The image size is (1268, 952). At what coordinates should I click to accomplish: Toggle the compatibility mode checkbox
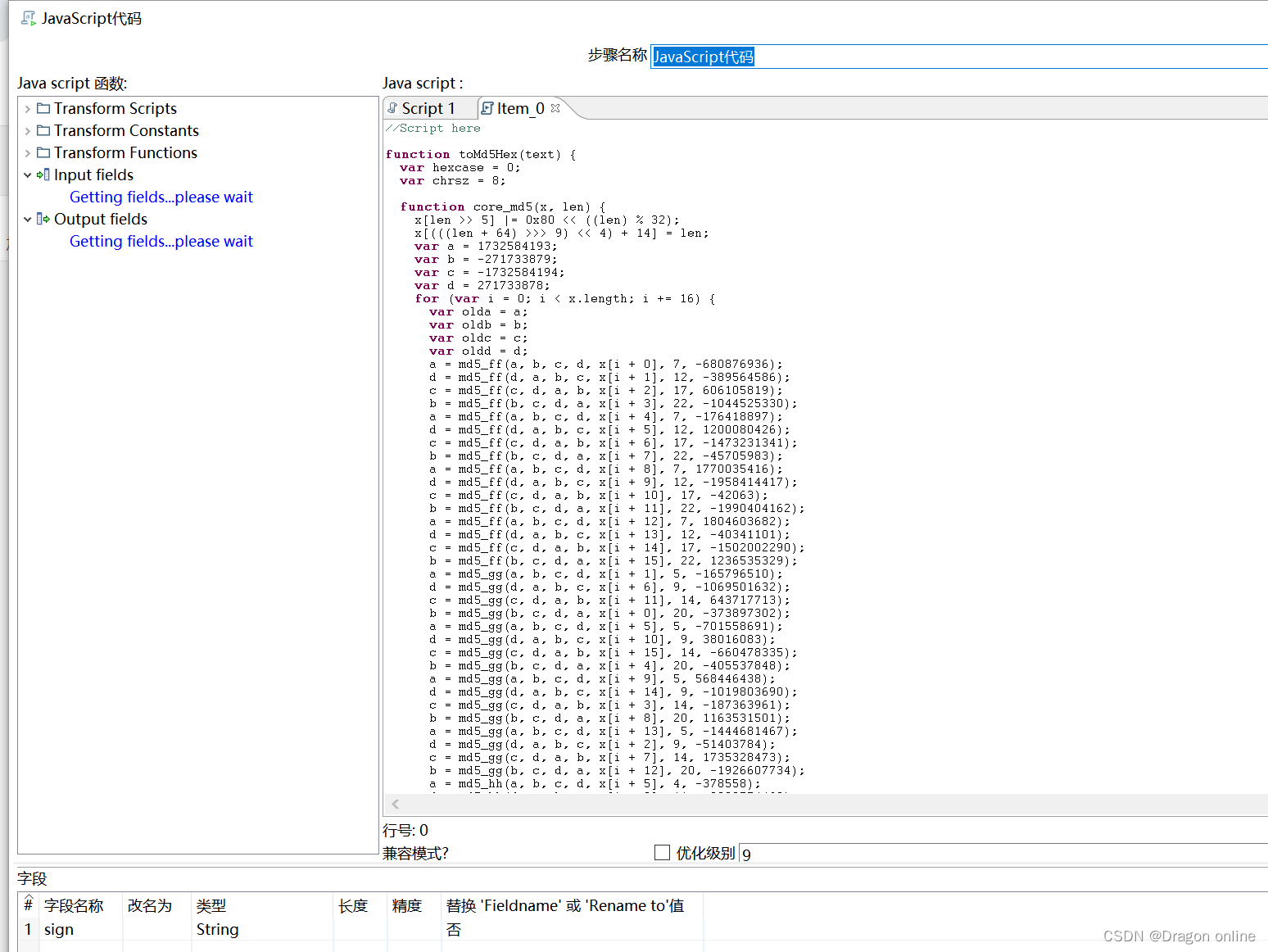662,852
